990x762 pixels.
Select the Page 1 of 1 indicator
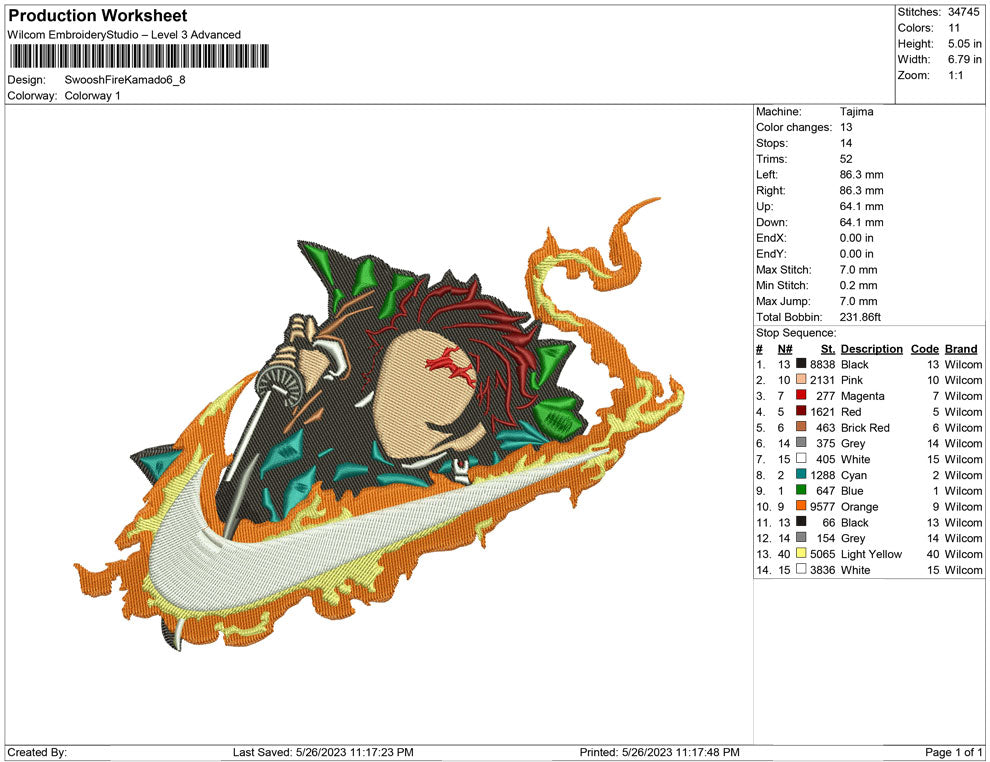(x=953, y=752)
